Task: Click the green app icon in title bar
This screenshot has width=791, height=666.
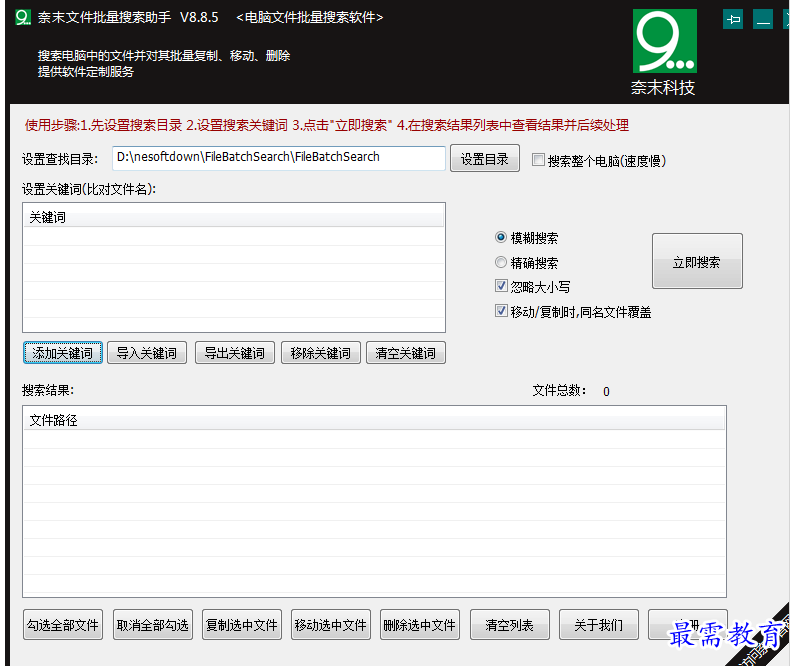Action: (x=21, y=18)
